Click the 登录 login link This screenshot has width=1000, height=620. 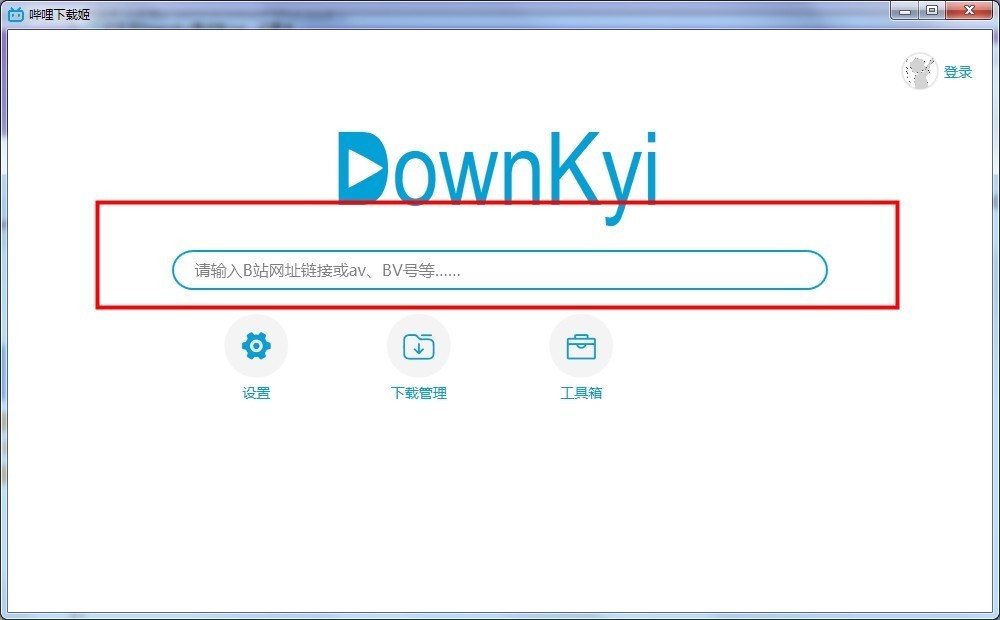pyautogui.click(x=958, y=72)
